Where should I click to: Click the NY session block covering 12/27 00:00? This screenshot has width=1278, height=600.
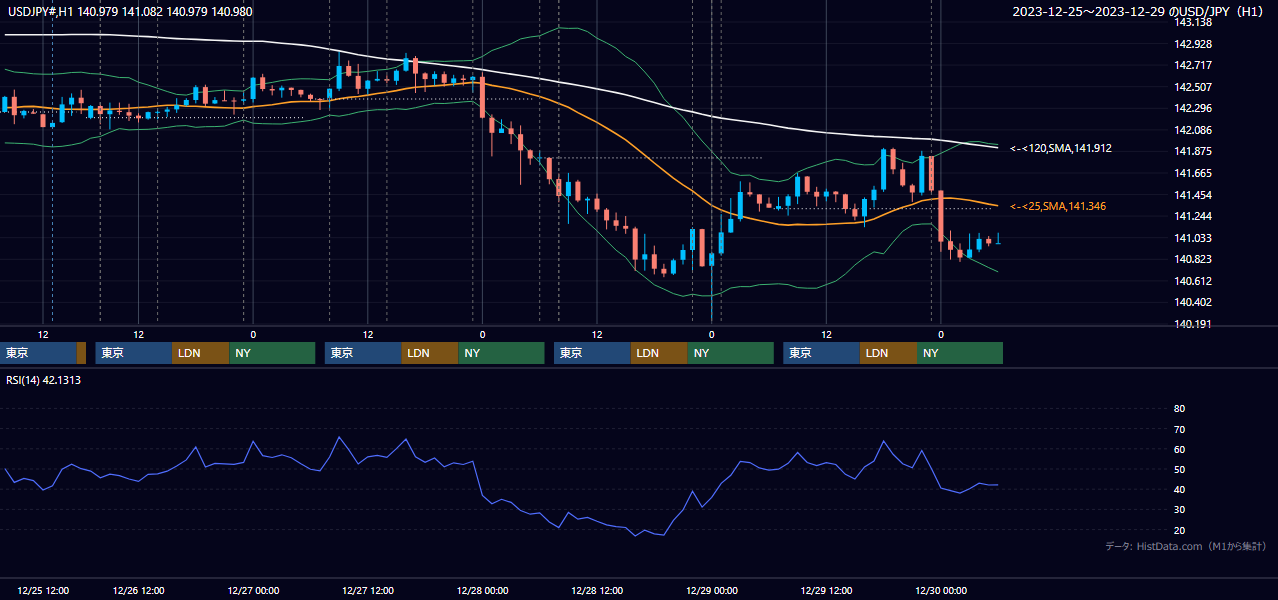point(272,353)
